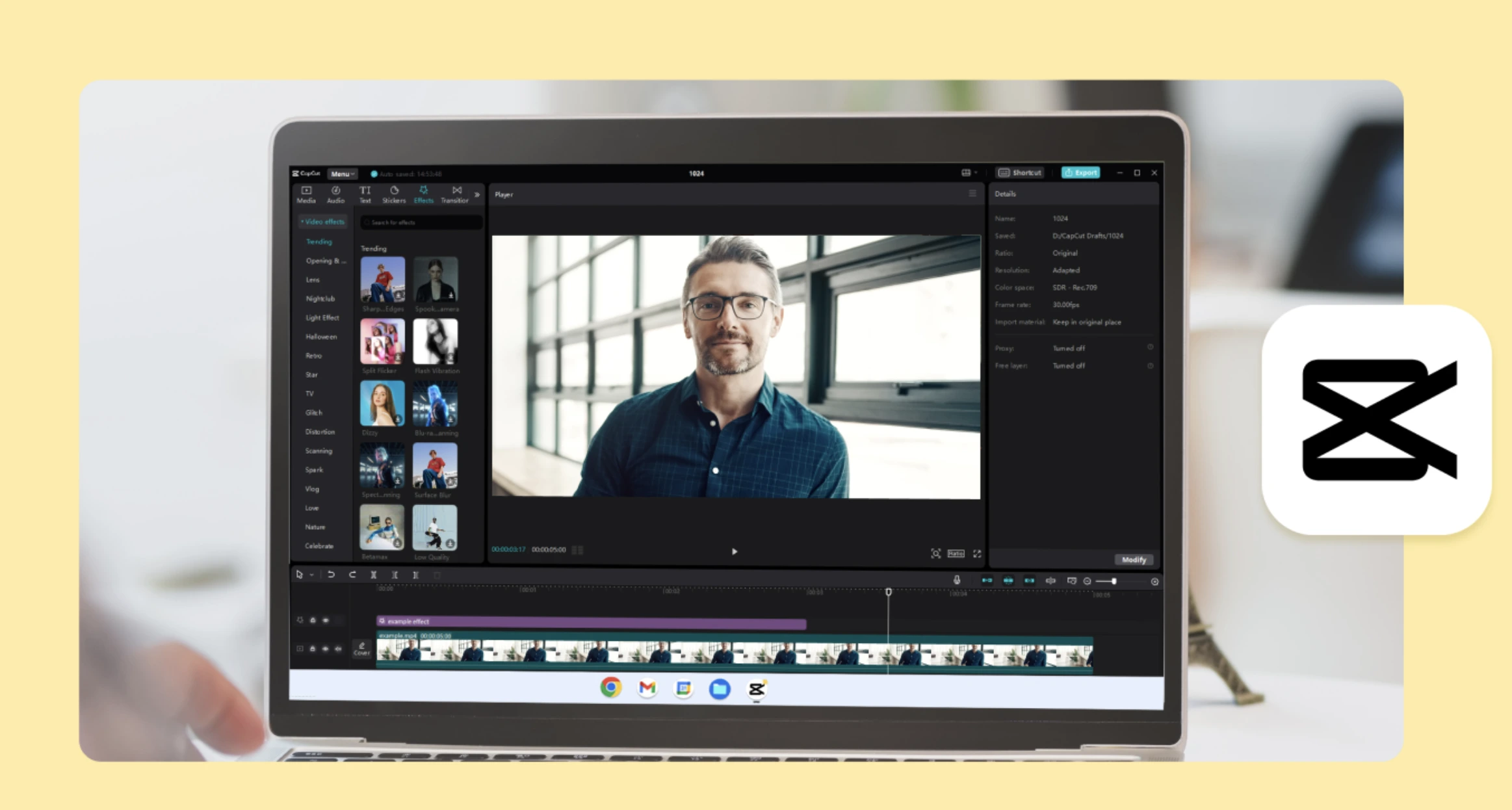Open the Player panel hamburger menu
Screen dimensions: 1512x810
(972, 194)
